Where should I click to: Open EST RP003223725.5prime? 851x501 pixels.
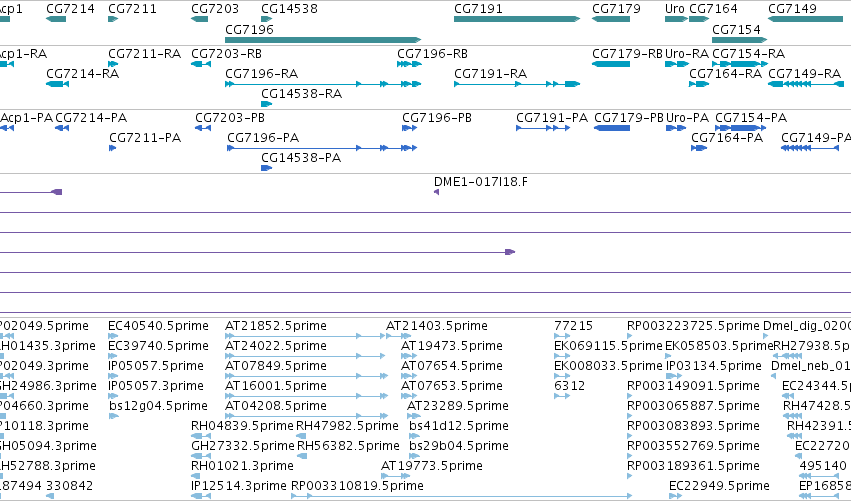[693, 326]
